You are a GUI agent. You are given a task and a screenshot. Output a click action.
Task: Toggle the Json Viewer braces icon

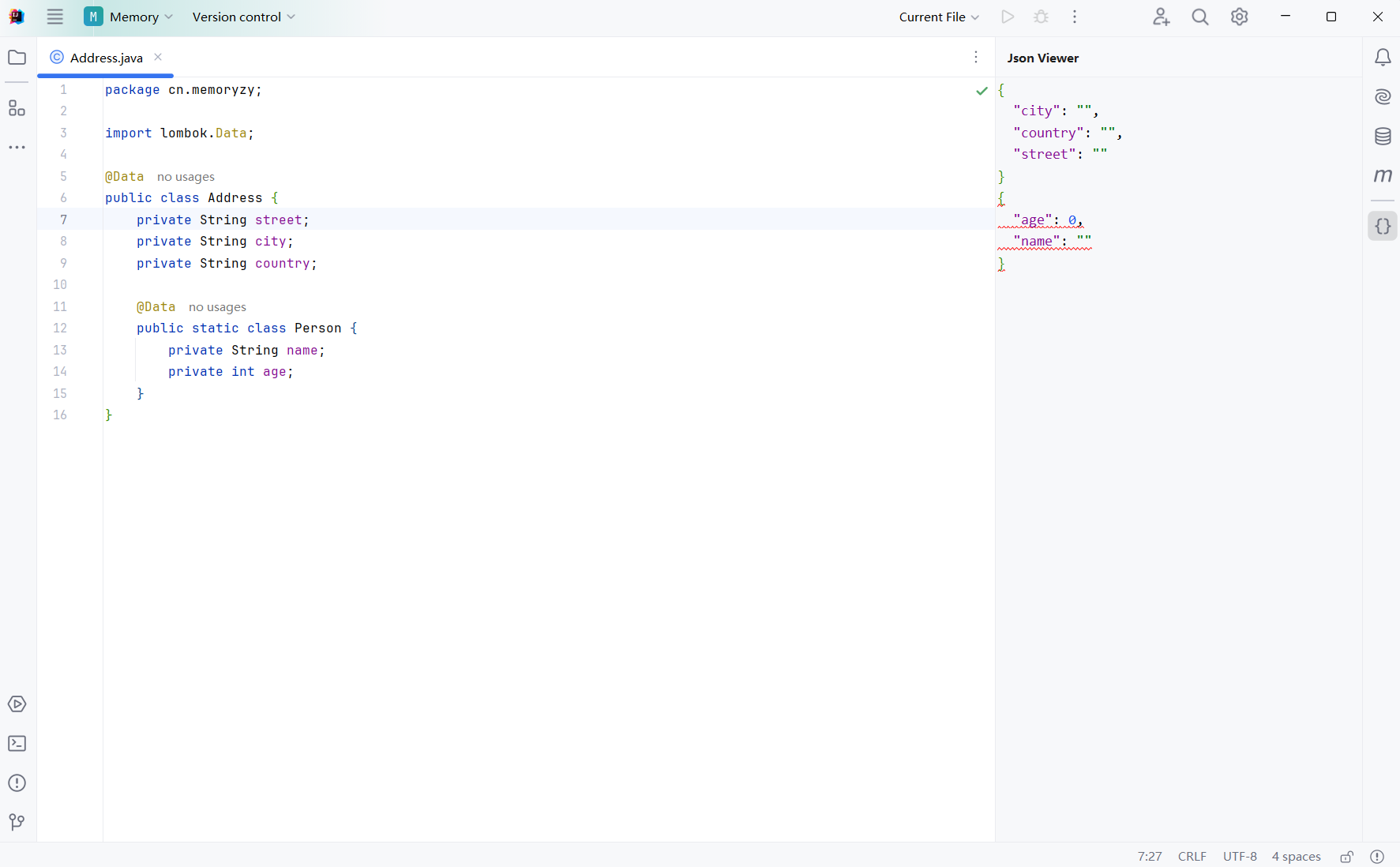[1383, 227]
